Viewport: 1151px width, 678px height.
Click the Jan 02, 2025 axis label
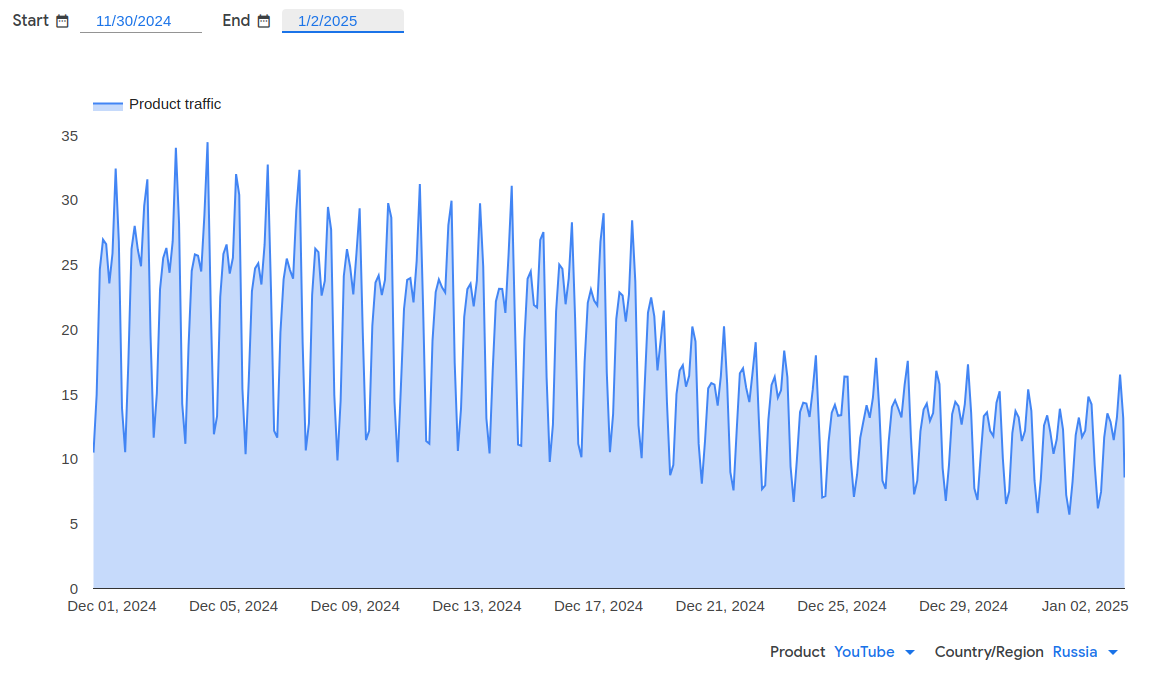pos(1085,606)
